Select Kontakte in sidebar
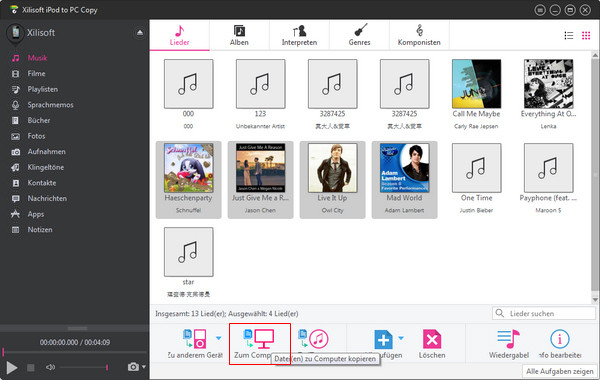600x380 pixels. (x=42, y=183)
